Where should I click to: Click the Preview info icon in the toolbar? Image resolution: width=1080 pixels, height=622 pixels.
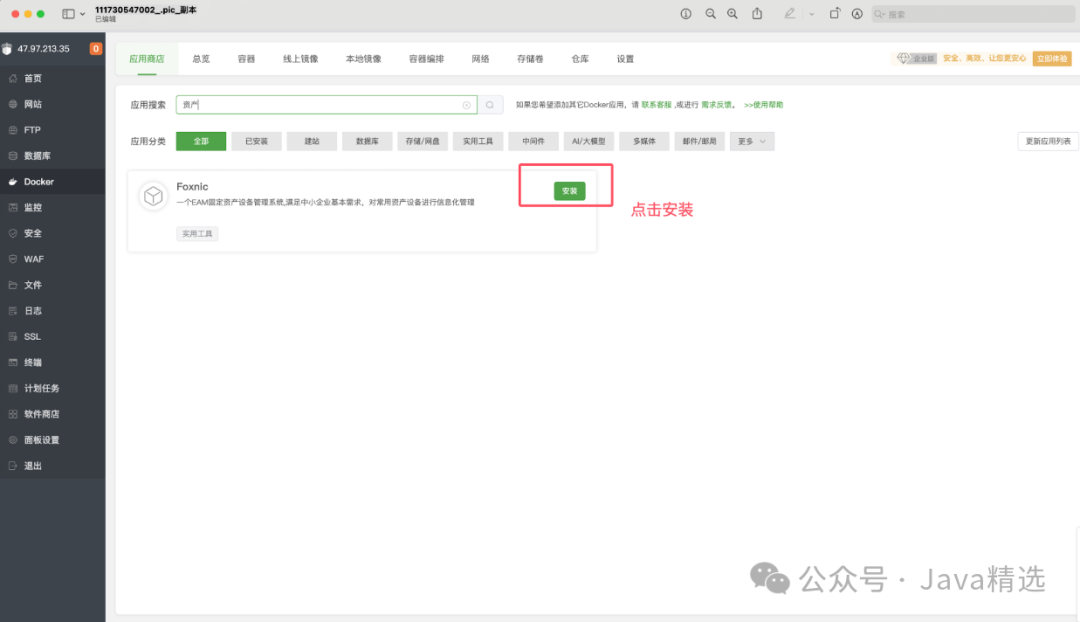[x=686, y=14]
